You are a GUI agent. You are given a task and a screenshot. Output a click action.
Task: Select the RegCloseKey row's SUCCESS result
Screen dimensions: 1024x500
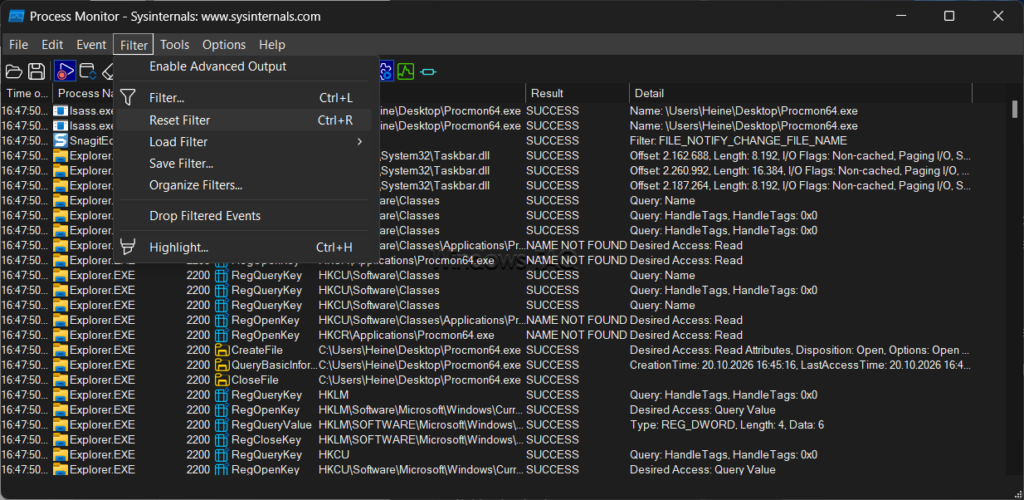pos(552,440)
